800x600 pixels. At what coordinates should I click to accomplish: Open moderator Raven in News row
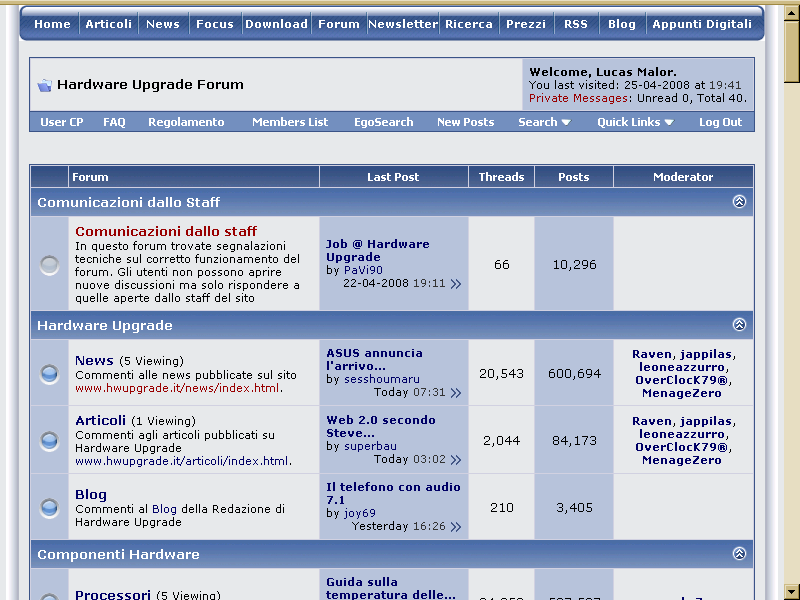coord(652,354)
